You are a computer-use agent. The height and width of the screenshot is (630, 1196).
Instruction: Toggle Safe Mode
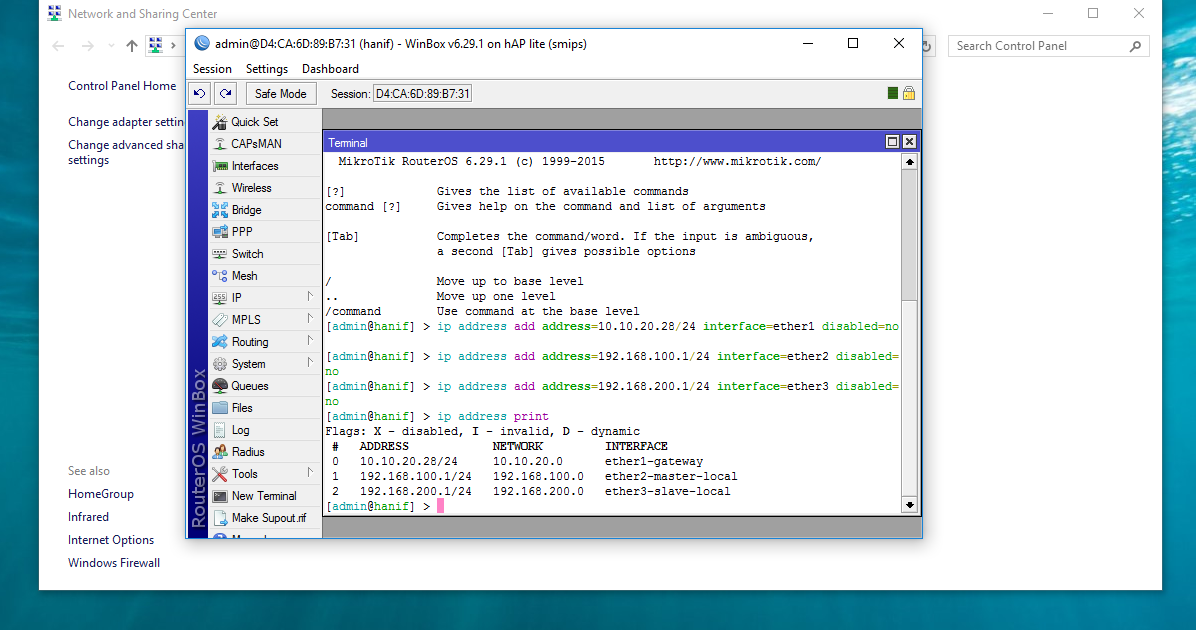click(x=281, y=94)
